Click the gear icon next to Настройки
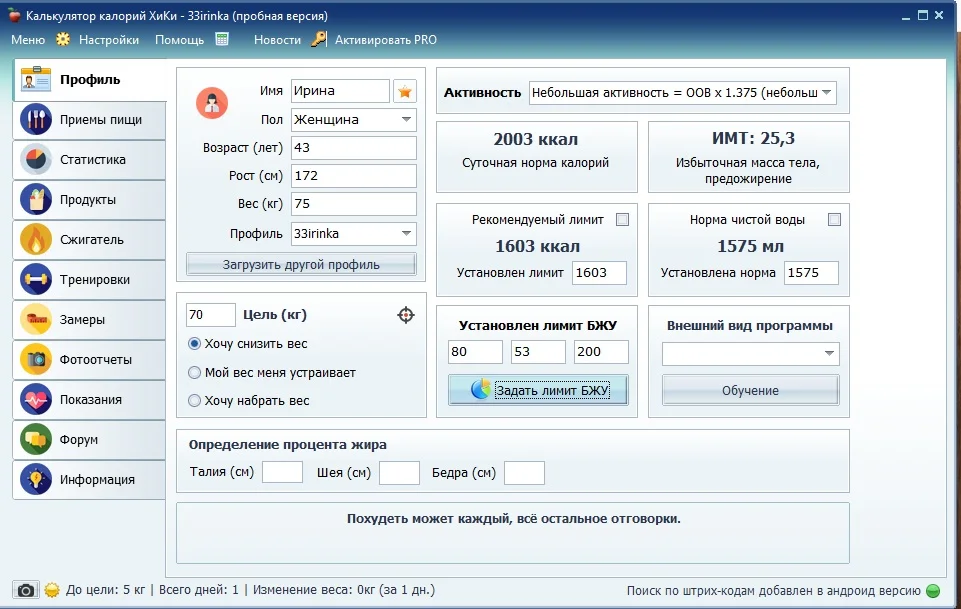 (x=63, y=39)
